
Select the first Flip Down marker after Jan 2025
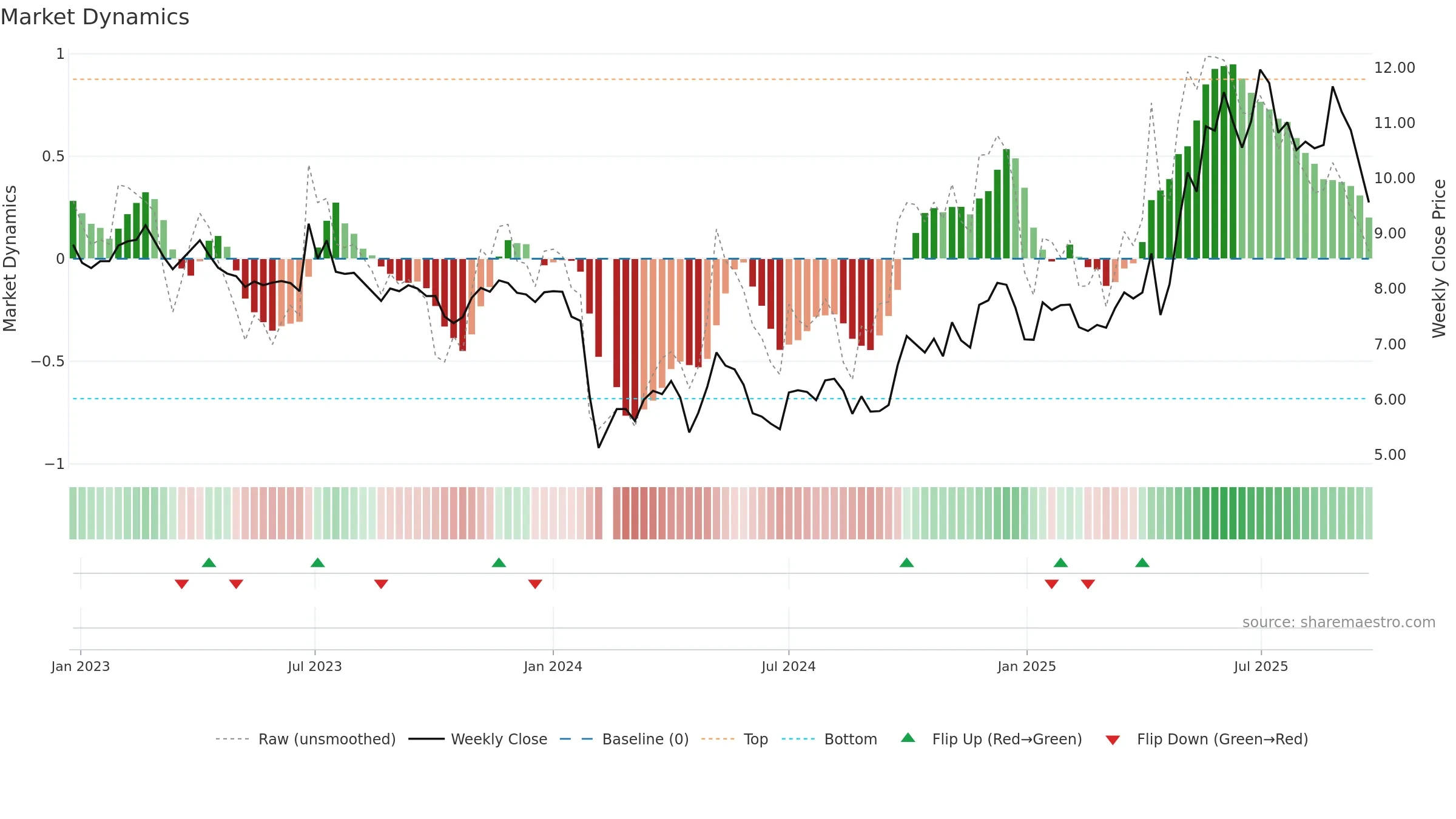tap(1051, 584)
